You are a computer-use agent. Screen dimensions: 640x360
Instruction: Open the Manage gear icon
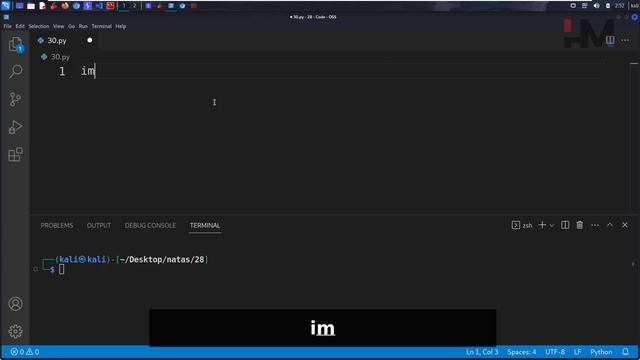pyautogui.click(x=16, y=331)
